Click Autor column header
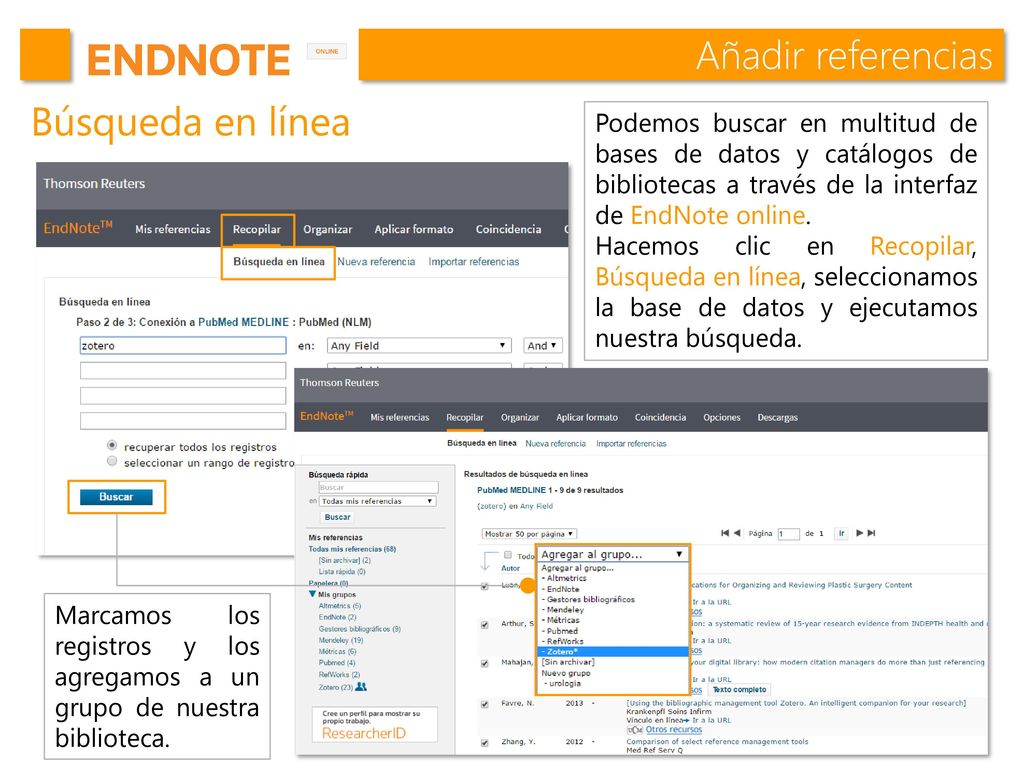The width and height of the screenshot is (1024, 768). 510,568
